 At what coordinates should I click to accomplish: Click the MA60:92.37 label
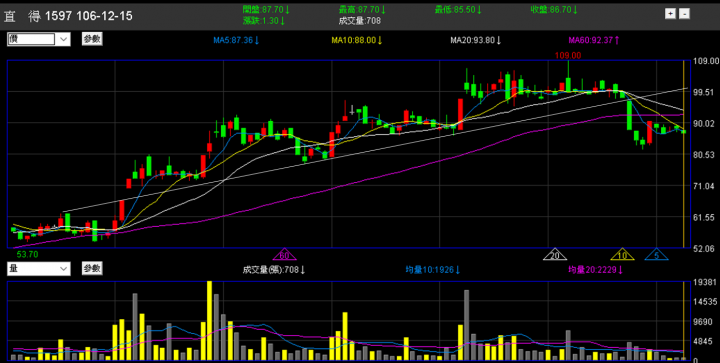(594, 40)
